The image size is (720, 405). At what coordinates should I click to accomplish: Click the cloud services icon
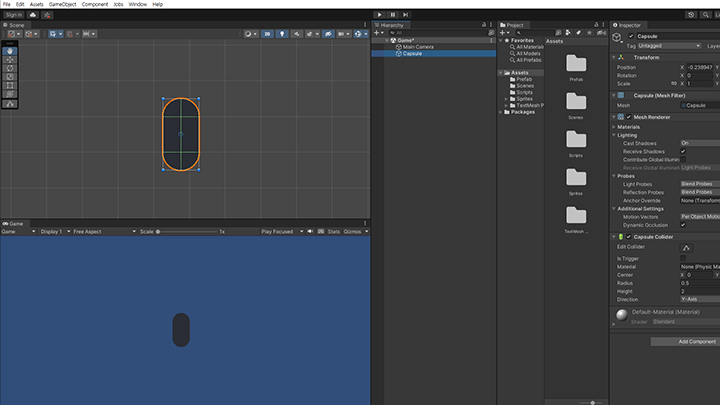[33, 15]
